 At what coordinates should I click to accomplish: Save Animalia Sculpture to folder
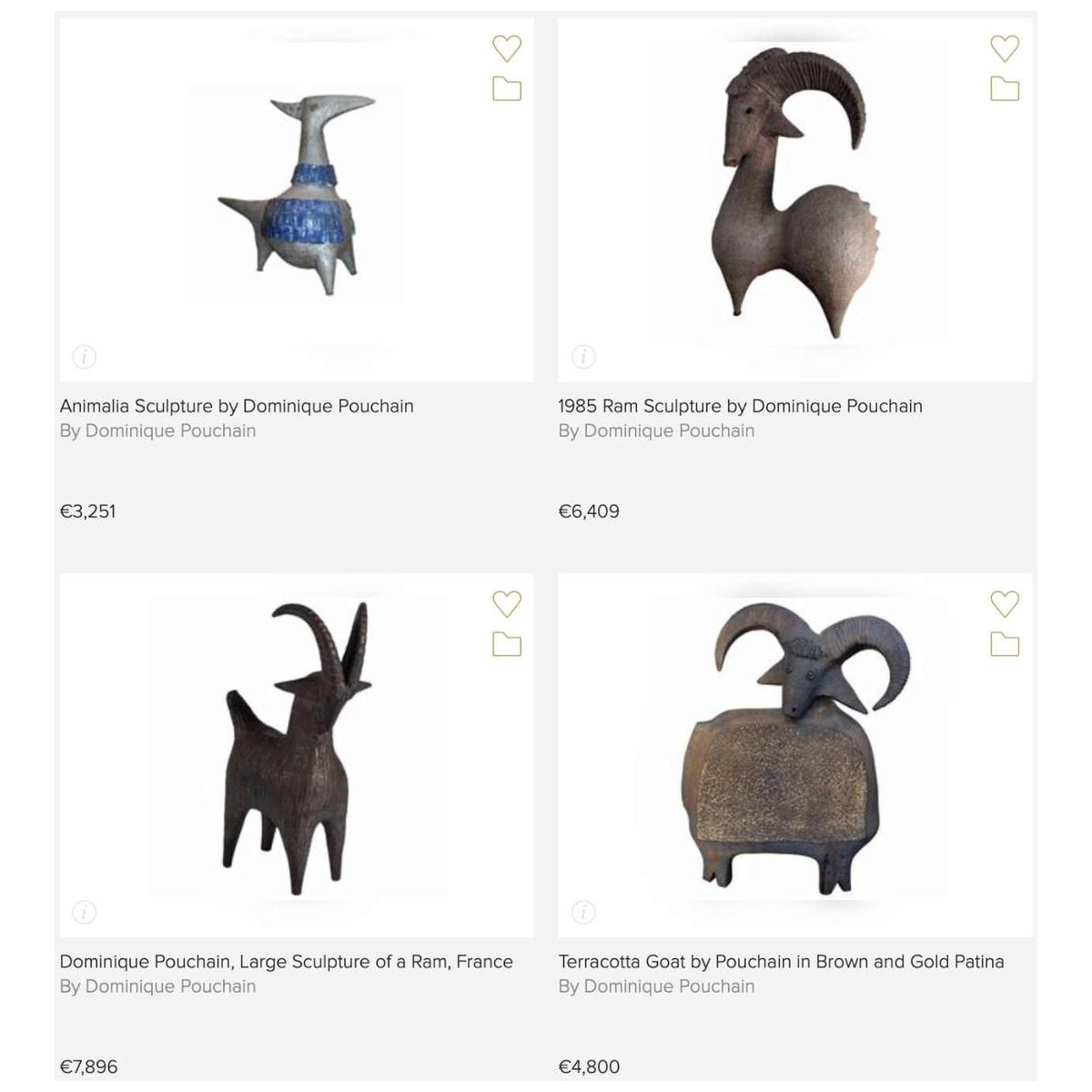pyautogui.click(x=507, y=89)
